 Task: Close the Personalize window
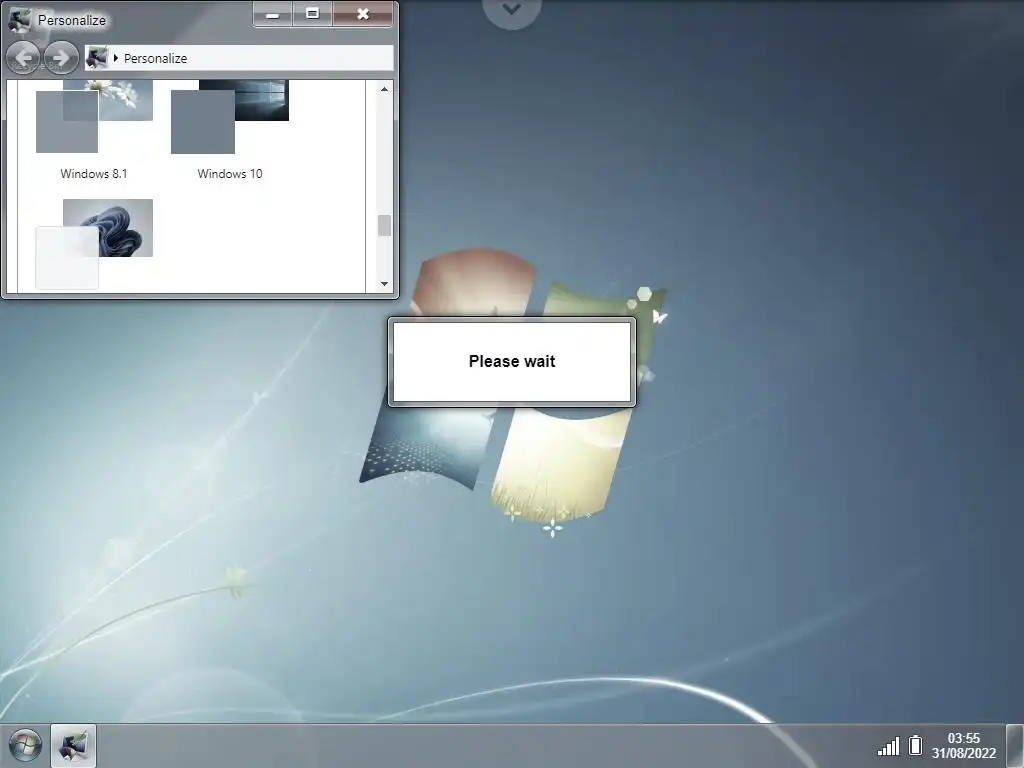click(x=363, y=14)
